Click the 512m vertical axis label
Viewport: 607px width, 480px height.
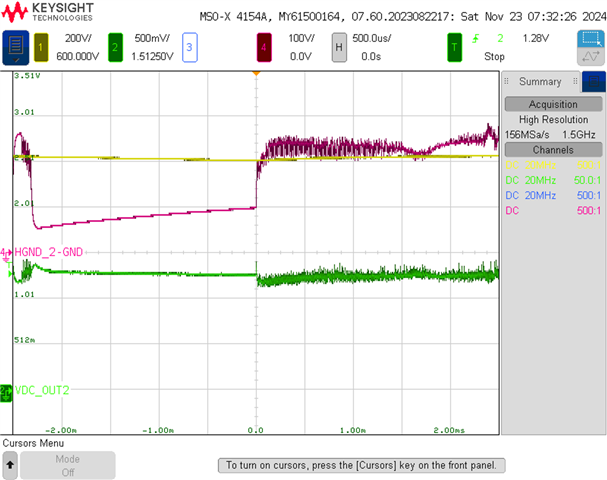click(24, 340)
